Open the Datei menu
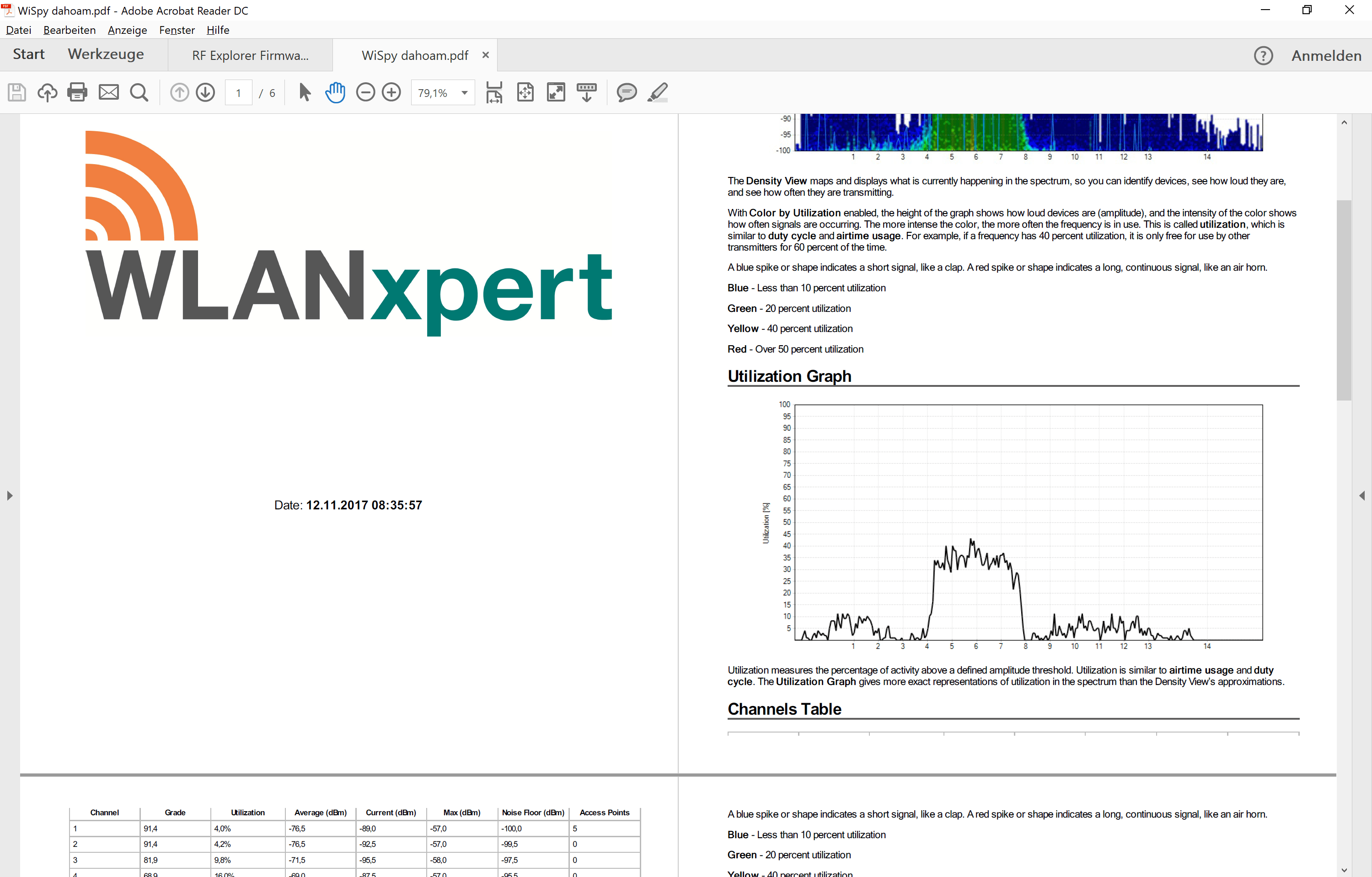The width and height of the screenshot is (1372, 877). (19, 30)
